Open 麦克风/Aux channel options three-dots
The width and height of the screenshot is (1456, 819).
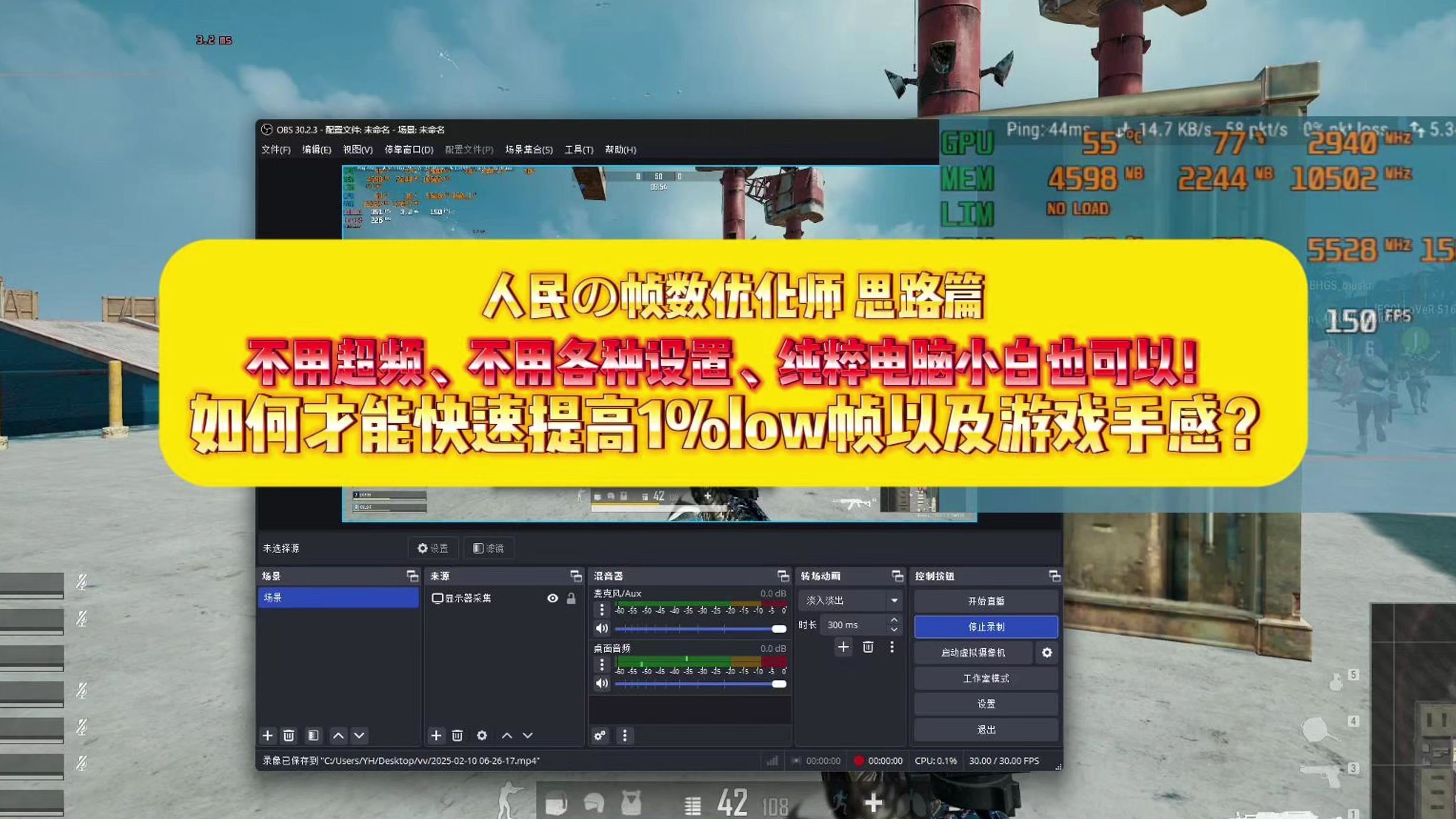(602, 609)
